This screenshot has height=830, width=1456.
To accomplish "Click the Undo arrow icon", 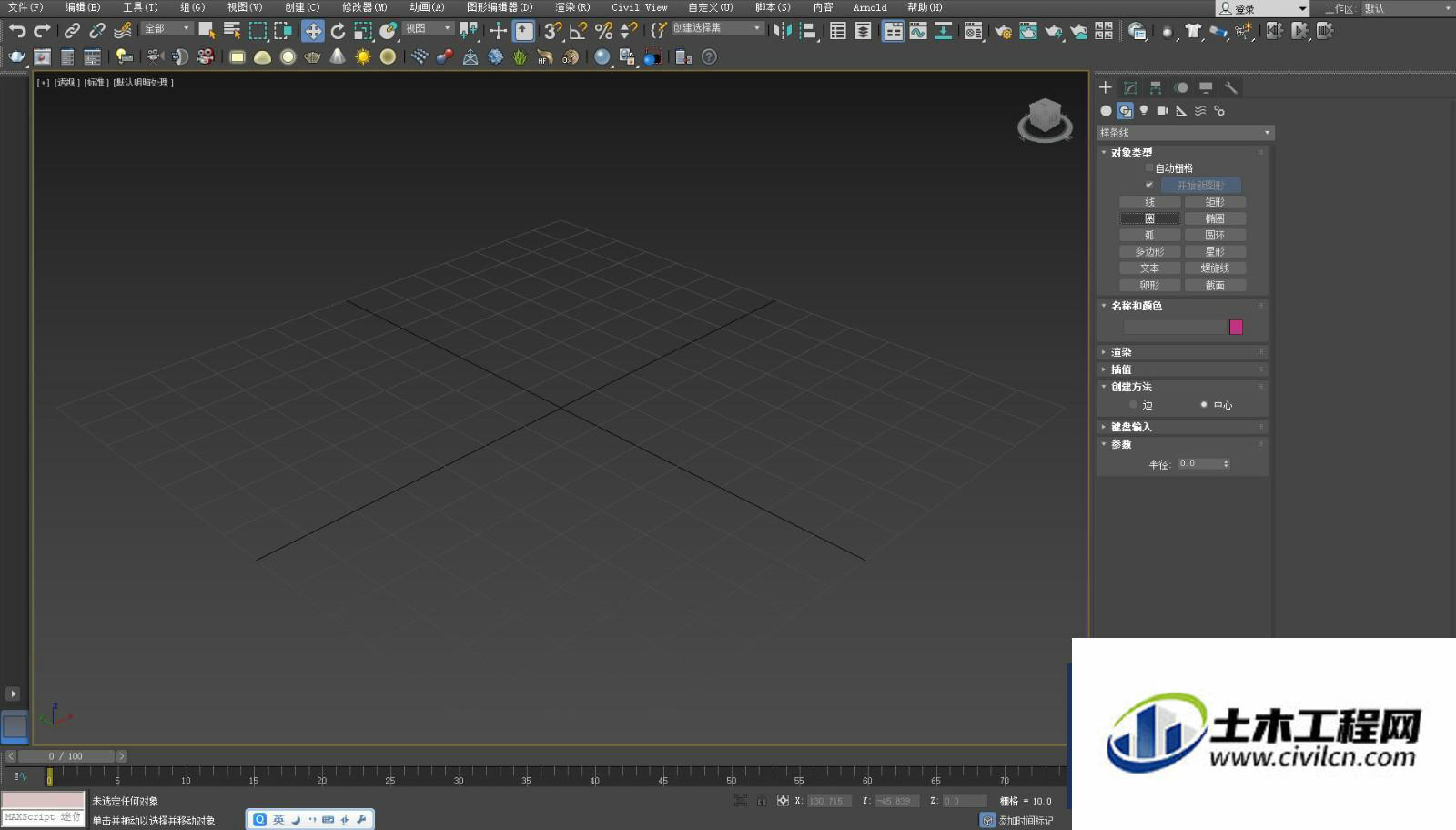I will tap(16, 31).
